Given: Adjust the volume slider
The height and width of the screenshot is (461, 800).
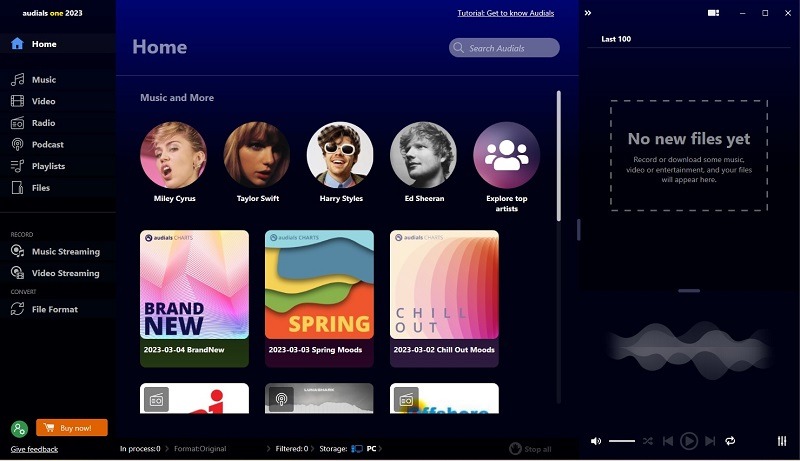Looking at the screenshot, I should click(x=622, y=441).
